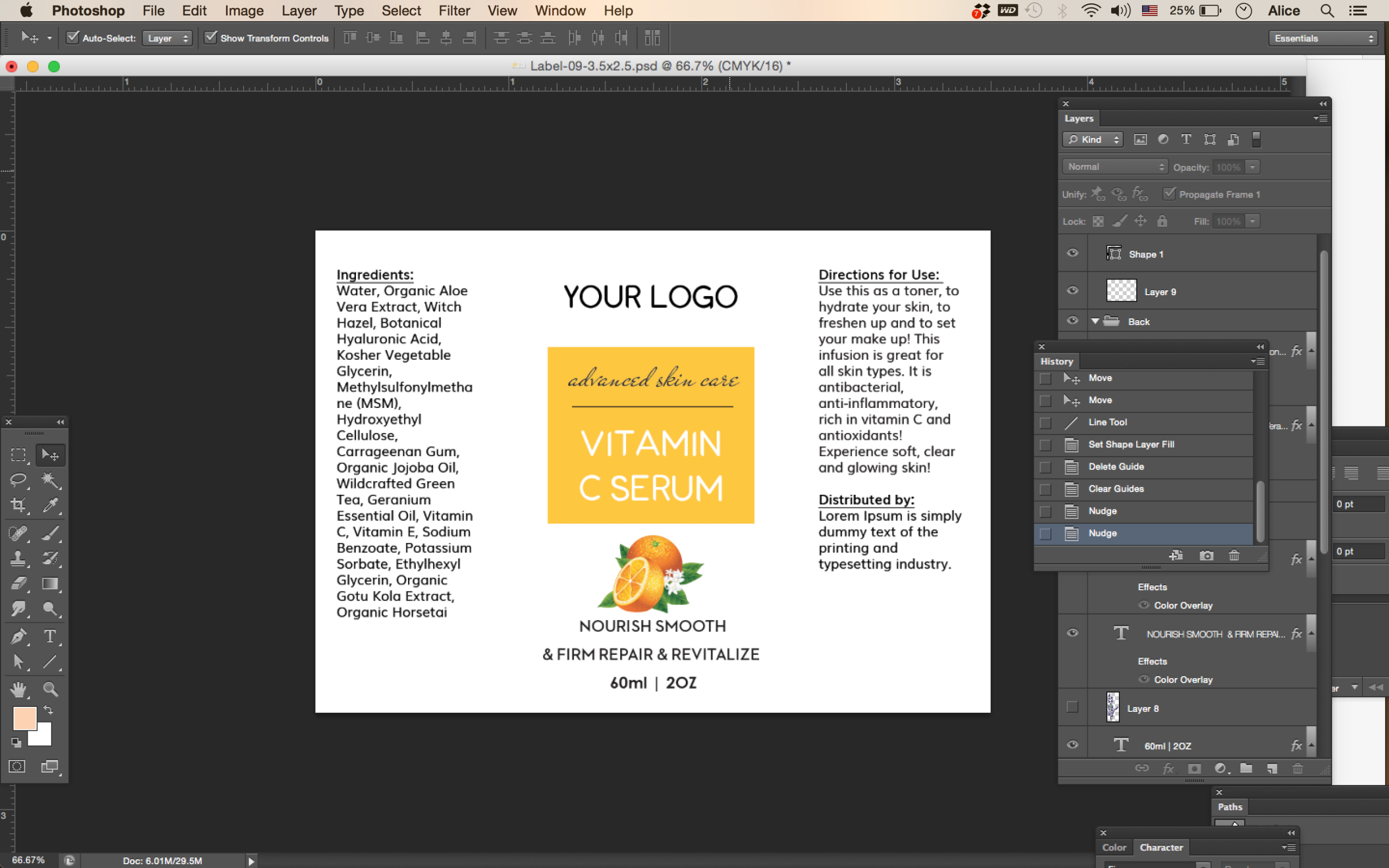Open the Kind filter dropdown
Image resolution: width=1389 pixels, height=868 pixels.
click(x=1092, y=139)
